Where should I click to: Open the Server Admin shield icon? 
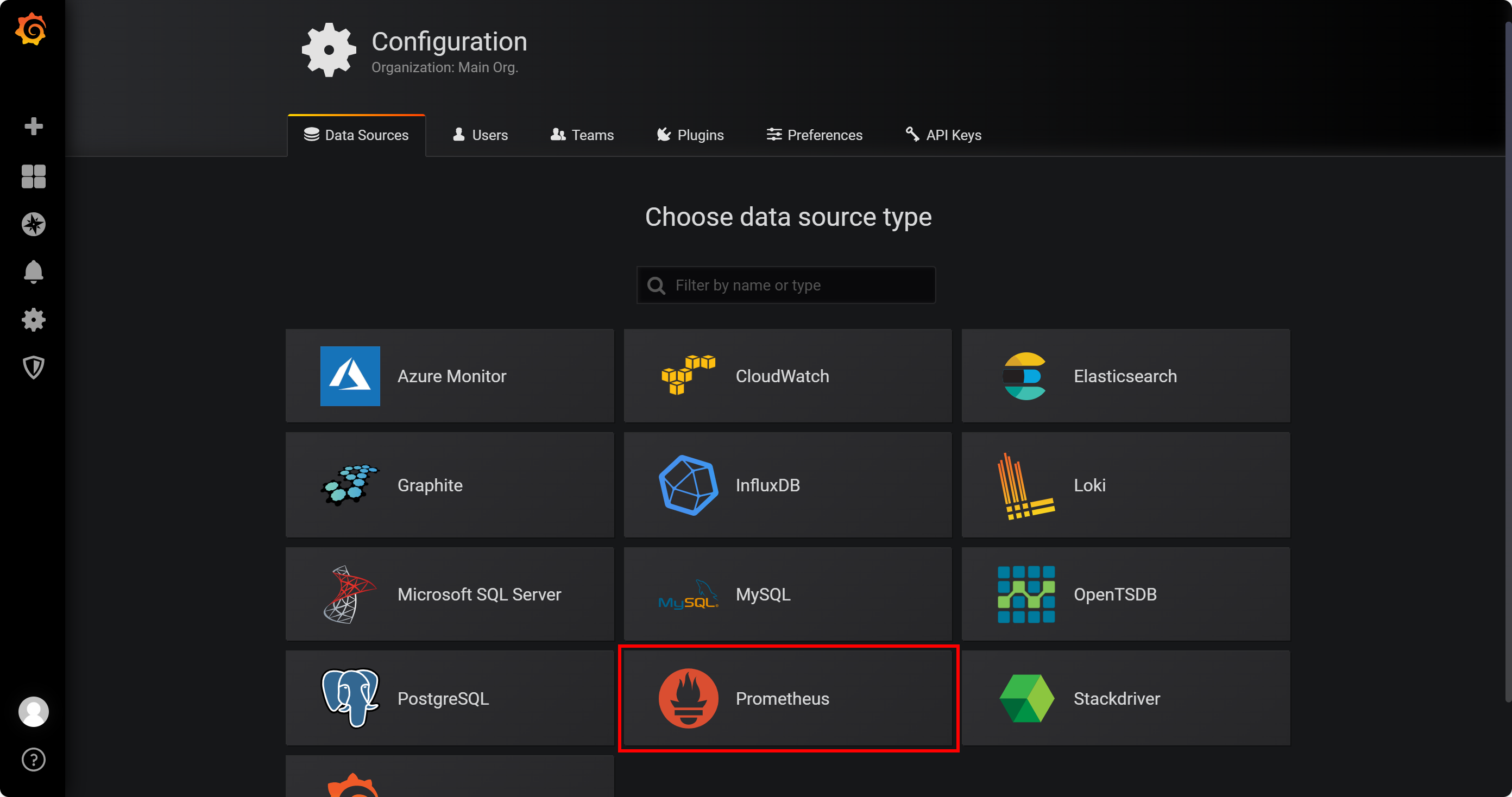pyautogui.click(x=34, y=368)
